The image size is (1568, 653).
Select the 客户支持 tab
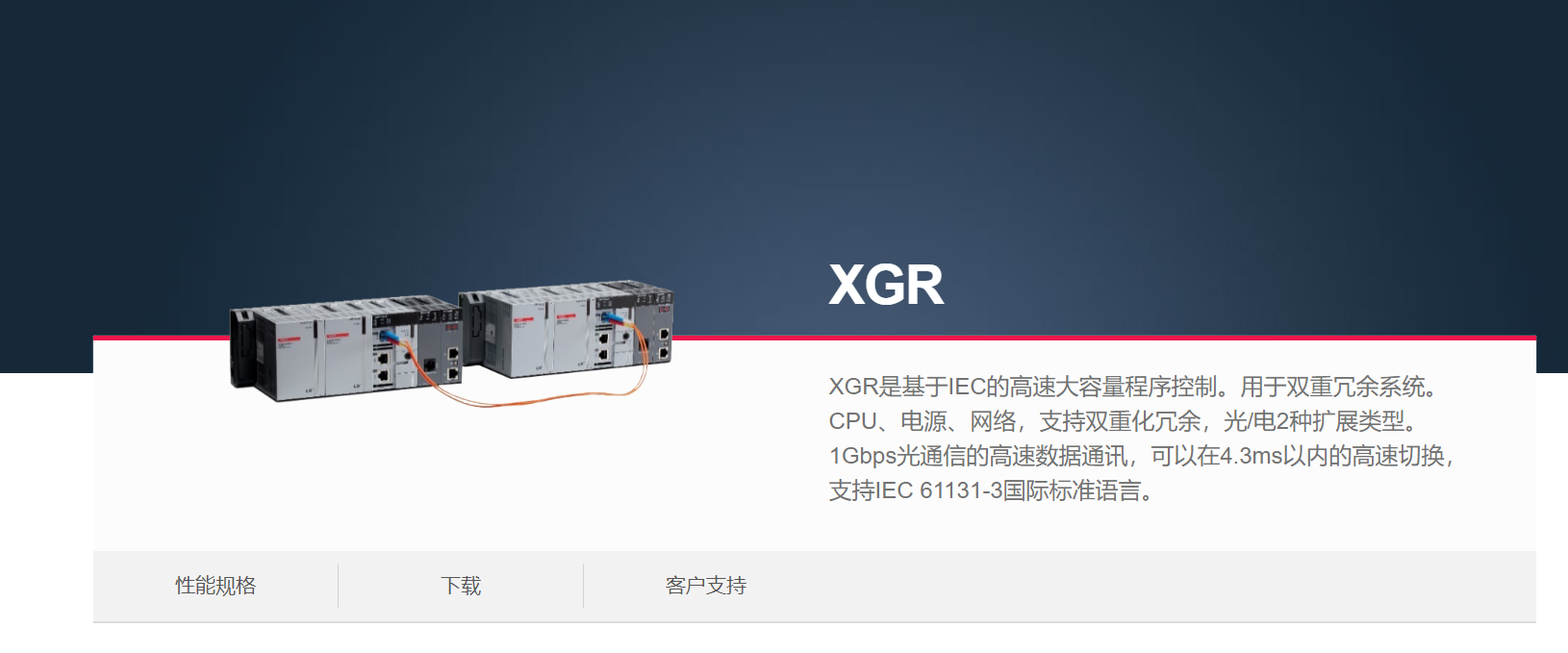click(x=705, y=586)
